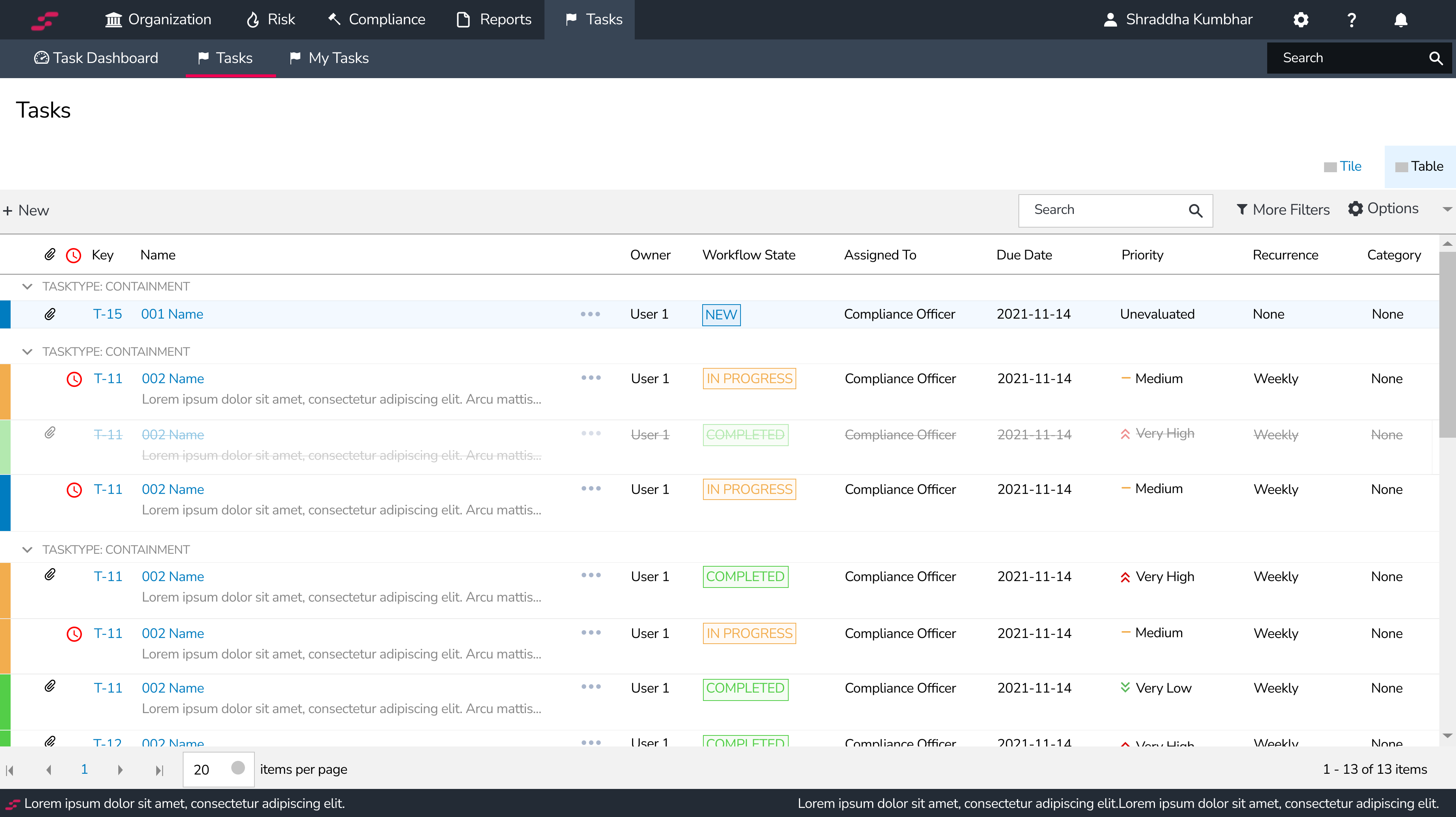The width and height of the screenshot is (1456, 817).
Task: Switch to the My Tasks tab
Action: click(329, 58)
